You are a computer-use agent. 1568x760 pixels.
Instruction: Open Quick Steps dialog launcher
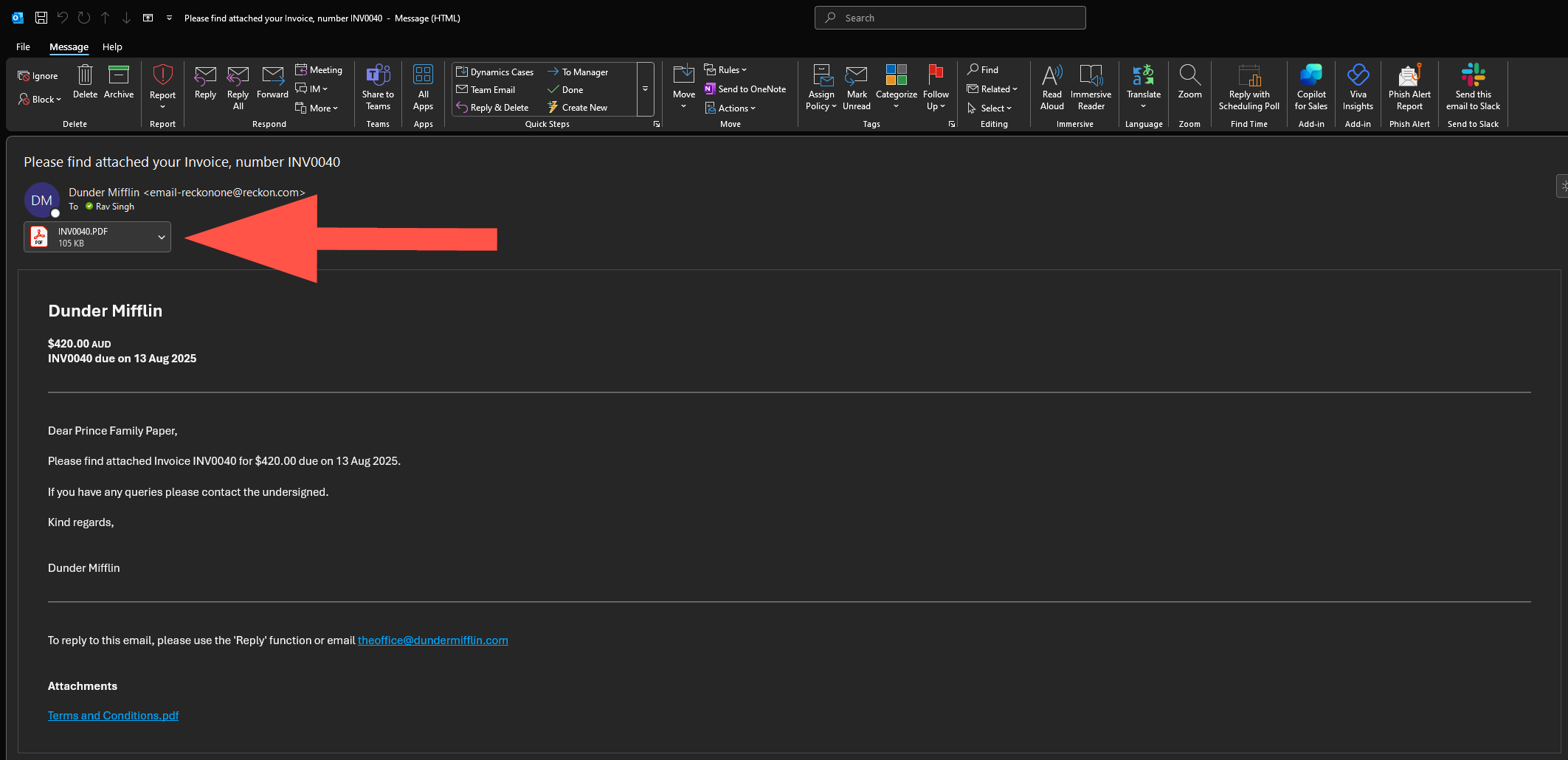656,125
